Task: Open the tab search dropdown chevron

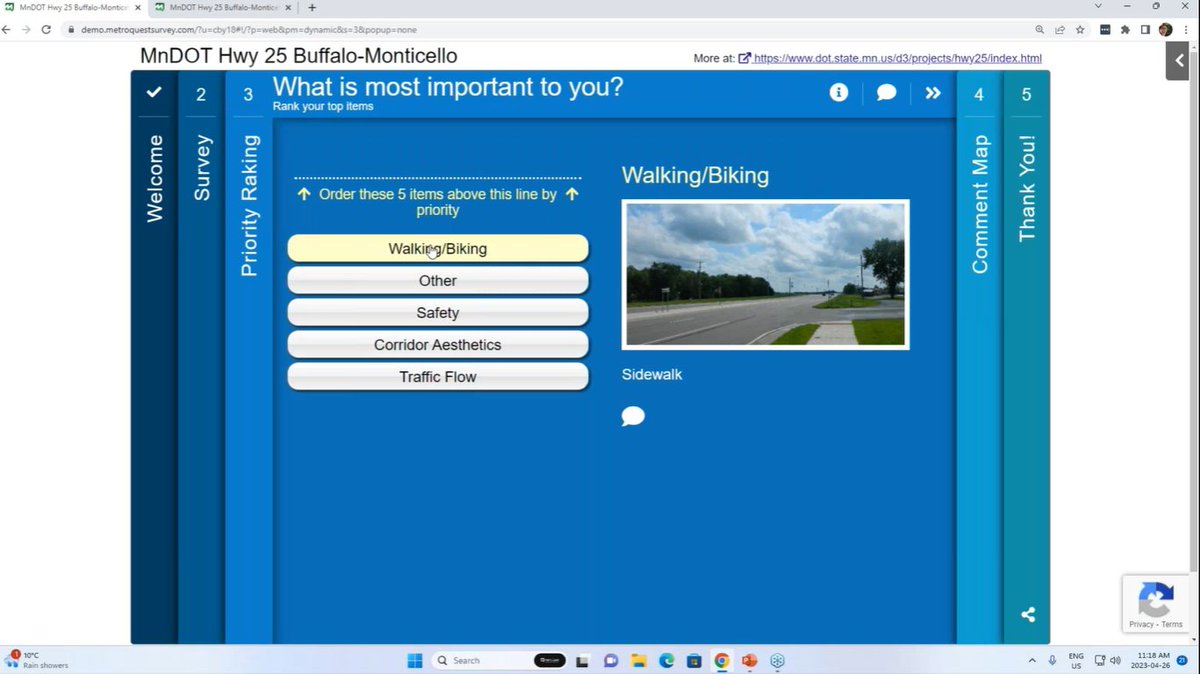Action: (x=1098, y=6)
